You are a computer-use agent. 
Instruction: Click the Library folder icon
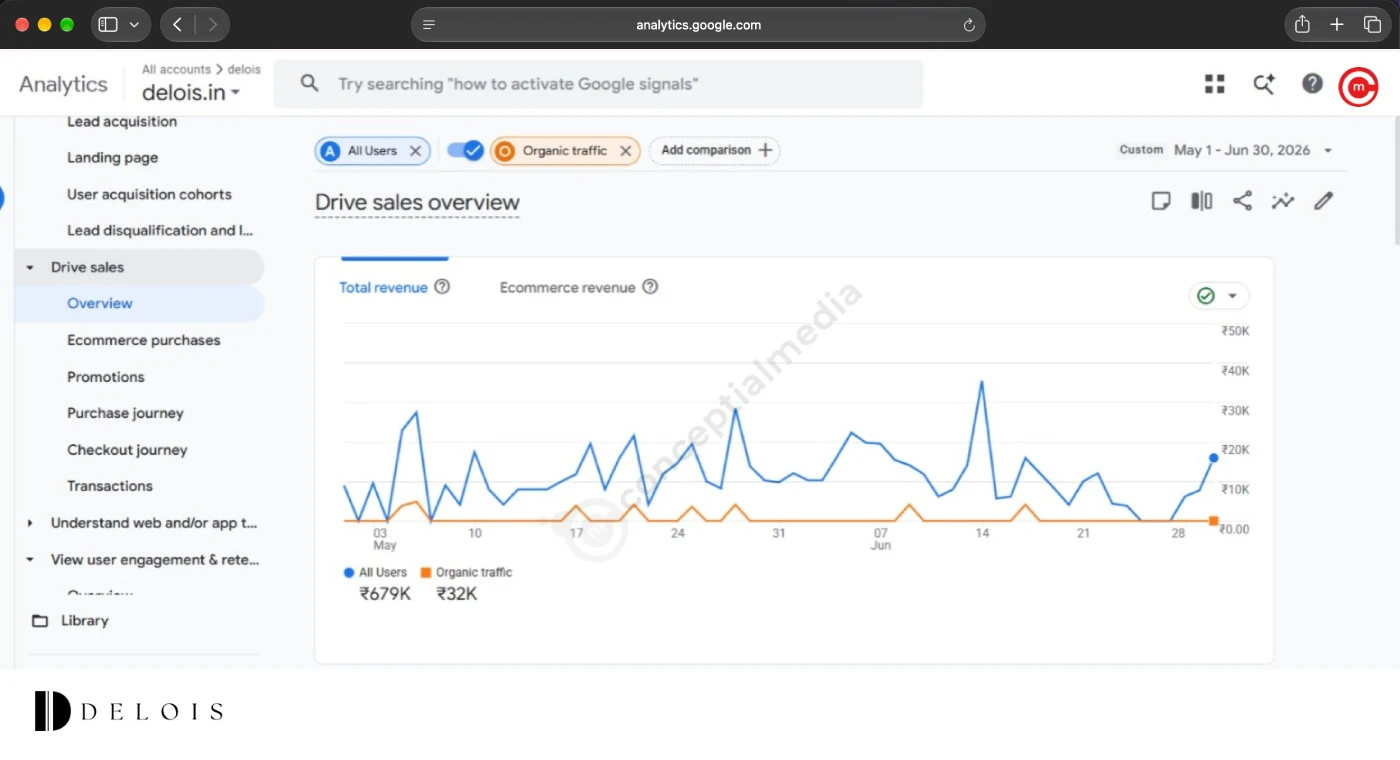coord(40,621)
